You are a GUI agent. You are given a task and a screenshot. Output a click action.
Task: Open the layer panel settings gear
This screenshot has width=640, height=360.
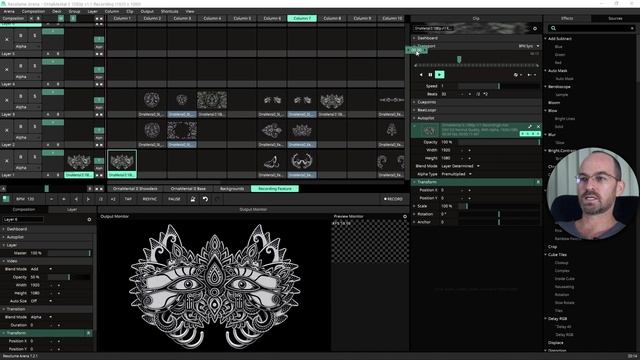coord(89,220)
